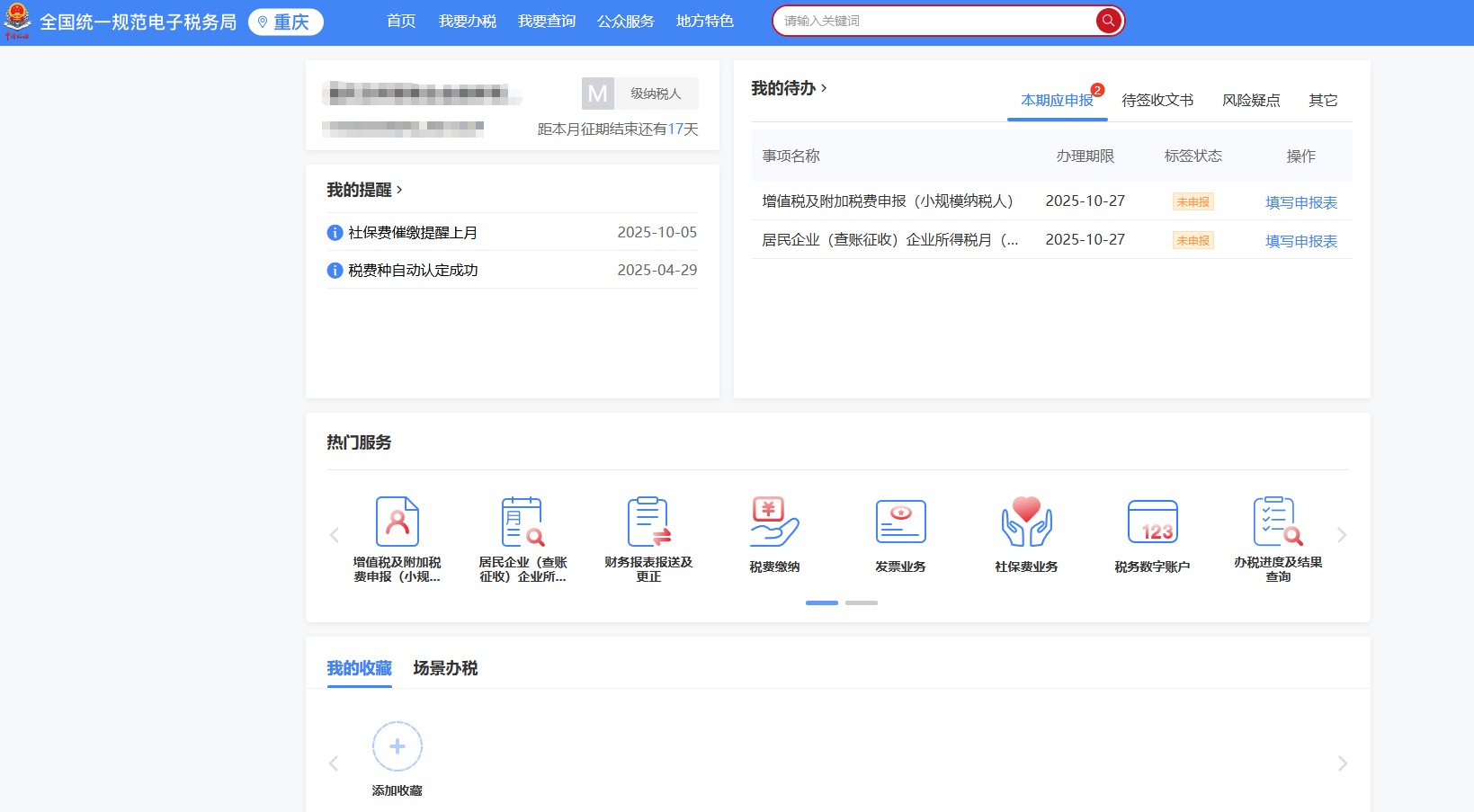1474x812 pixels.
Task: Go to 首页 in the navigation
Action: pyautogui.click(x=401, y=21)
